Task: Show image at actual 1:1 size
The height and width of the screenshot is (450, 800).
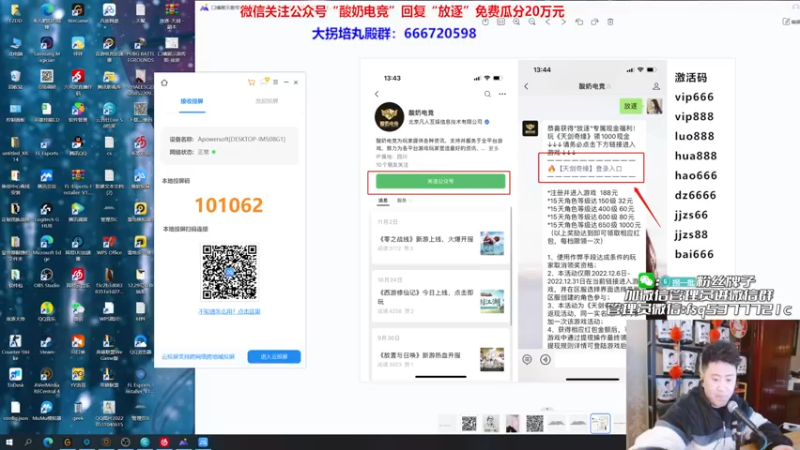Action: [501, 22]
